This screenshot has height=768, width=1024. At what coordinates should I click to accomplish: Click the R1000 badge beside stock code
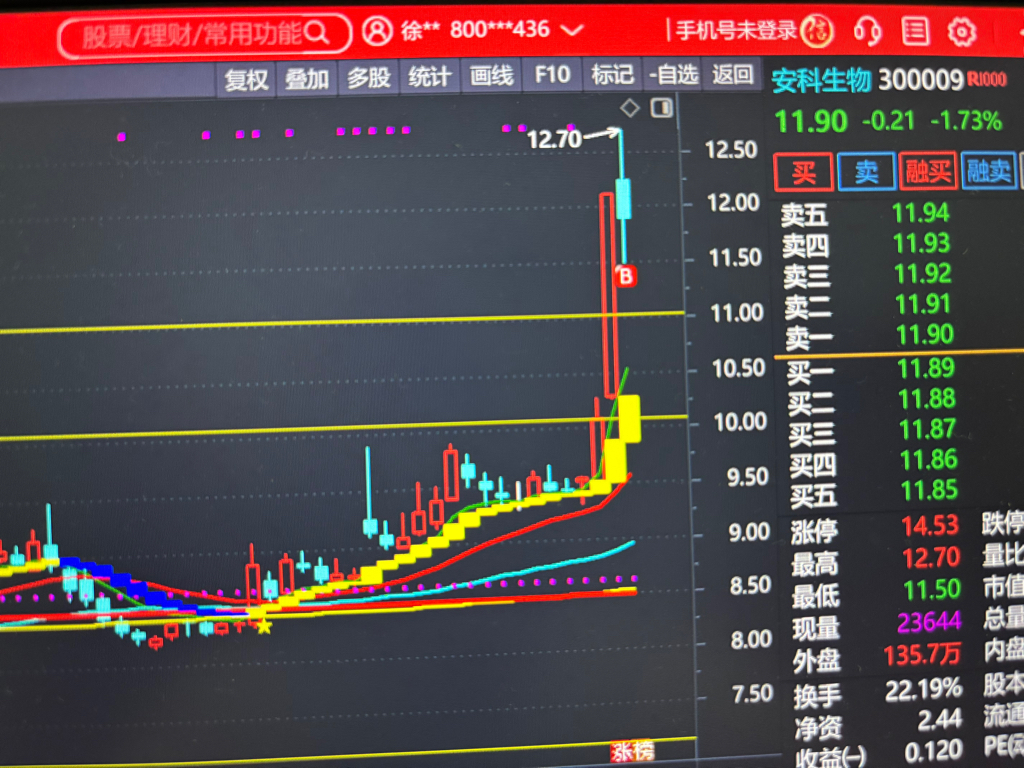[987, 80]
